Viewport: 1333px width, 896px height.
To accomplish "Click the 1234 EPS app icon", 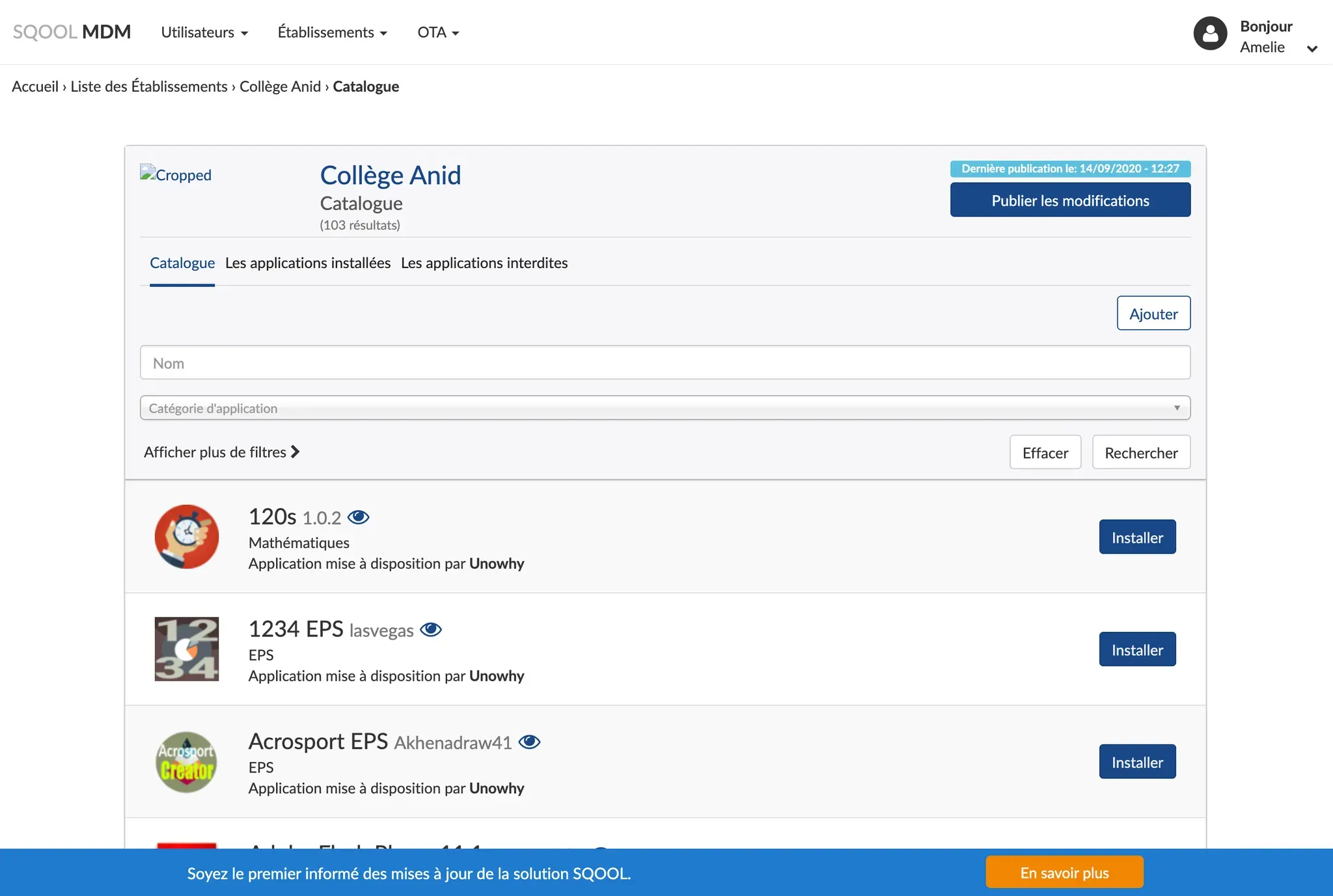I will click(187, 649).
